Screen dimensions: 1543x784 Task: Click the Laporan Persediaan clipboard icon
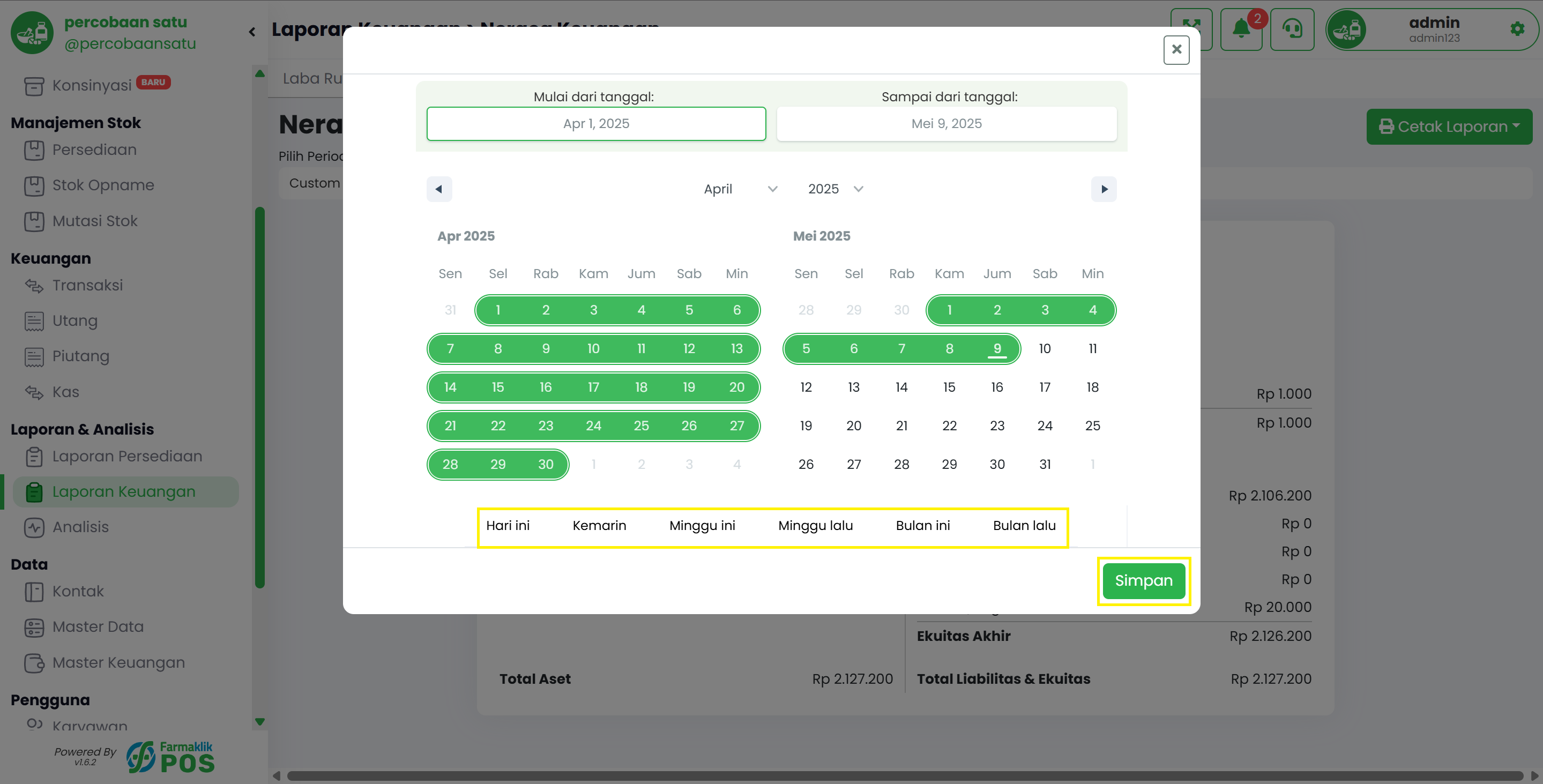click(34, 457)
